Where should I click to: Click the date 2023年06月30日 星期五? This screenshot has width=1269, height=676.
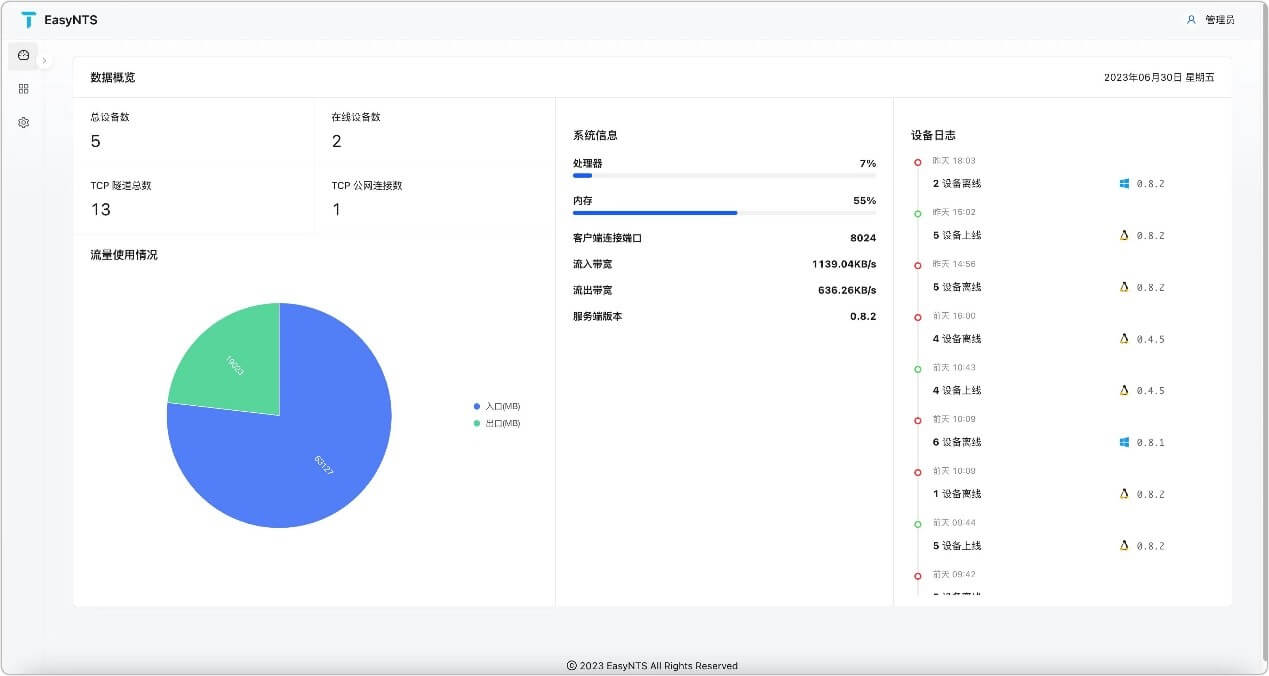pos(1159,77)
